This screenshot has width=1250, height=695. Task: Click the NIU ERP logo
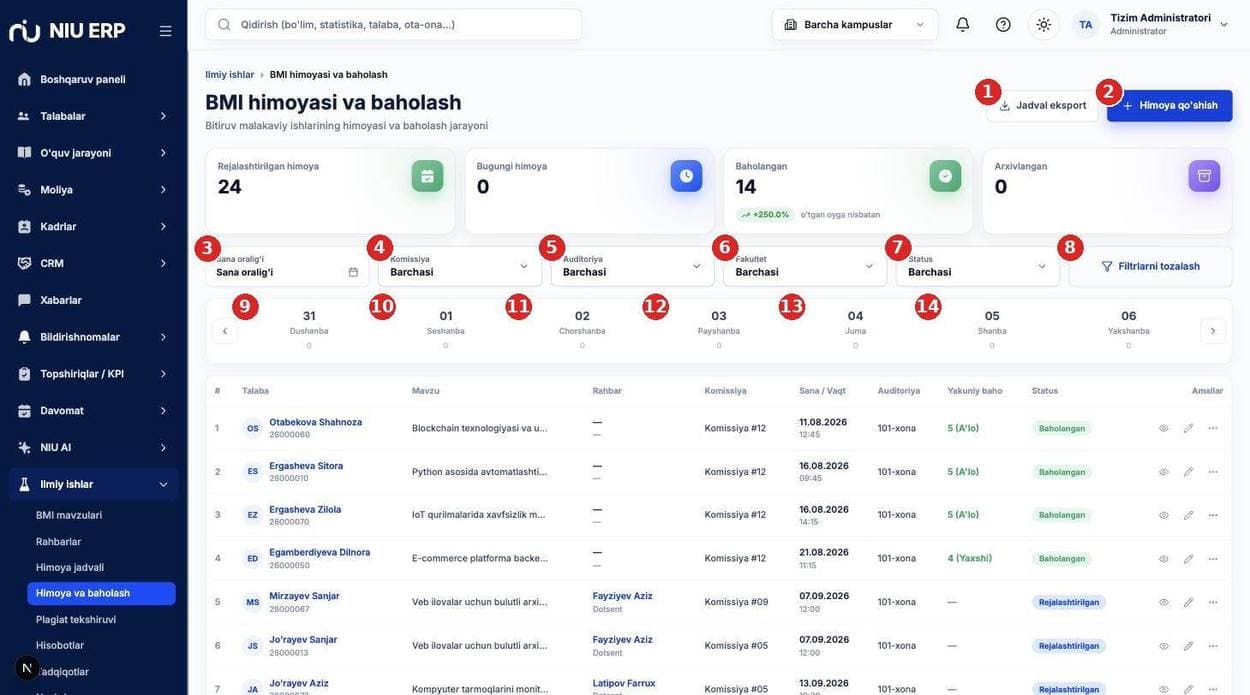click(67, 31)
